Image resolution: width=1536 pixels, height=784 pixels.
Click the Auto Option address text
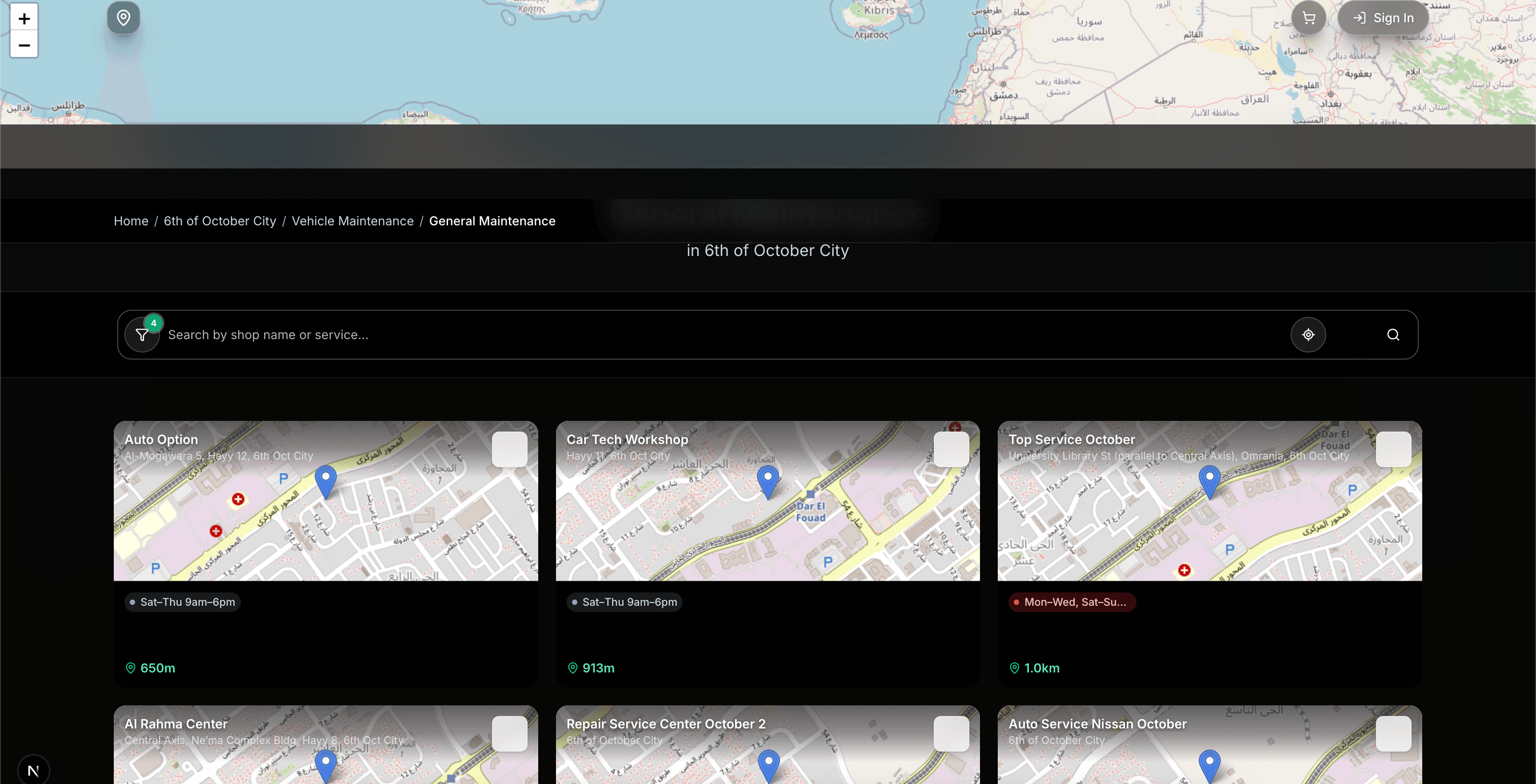219,456
